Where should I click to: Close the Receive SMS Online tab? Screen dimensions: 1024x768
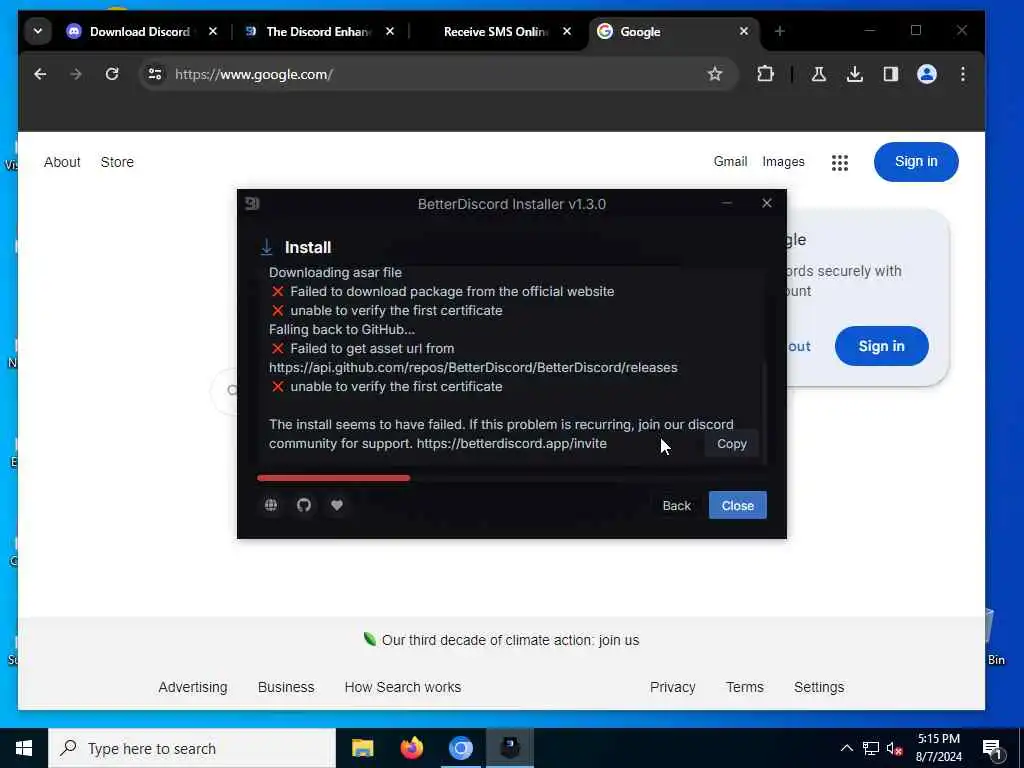coord(567,31)
